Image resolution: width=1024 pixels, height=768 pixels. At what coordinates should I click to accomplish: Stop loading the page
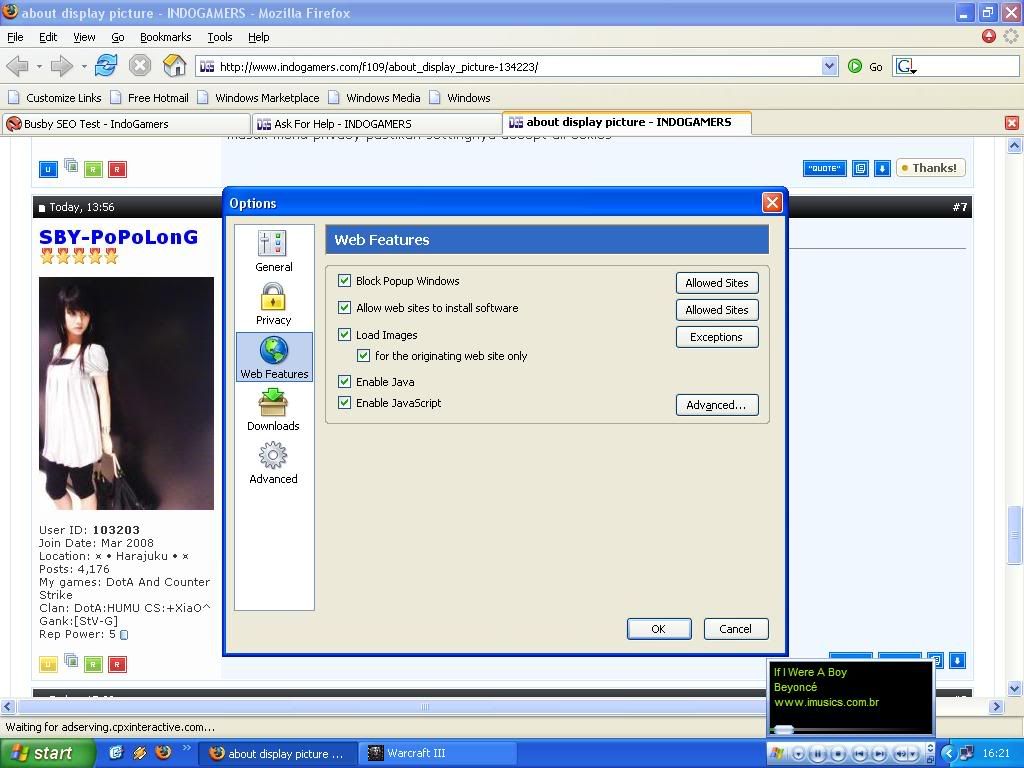(140, 65)
